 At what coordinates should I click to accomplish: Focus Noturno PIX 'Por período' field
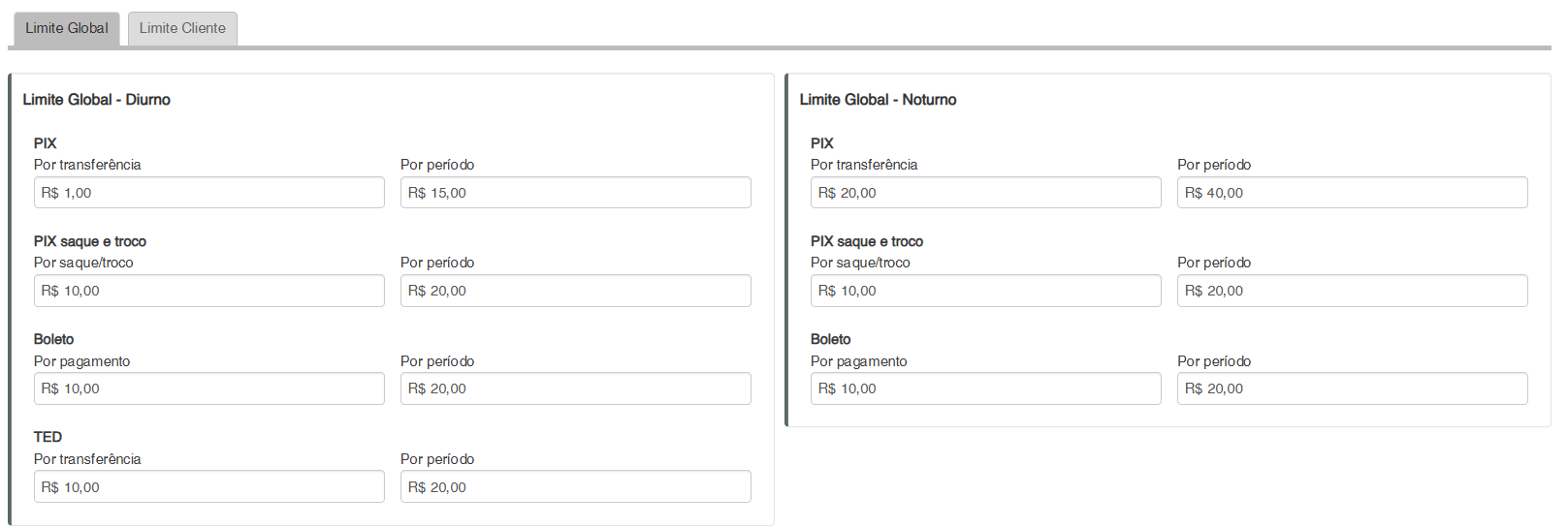1352,193
